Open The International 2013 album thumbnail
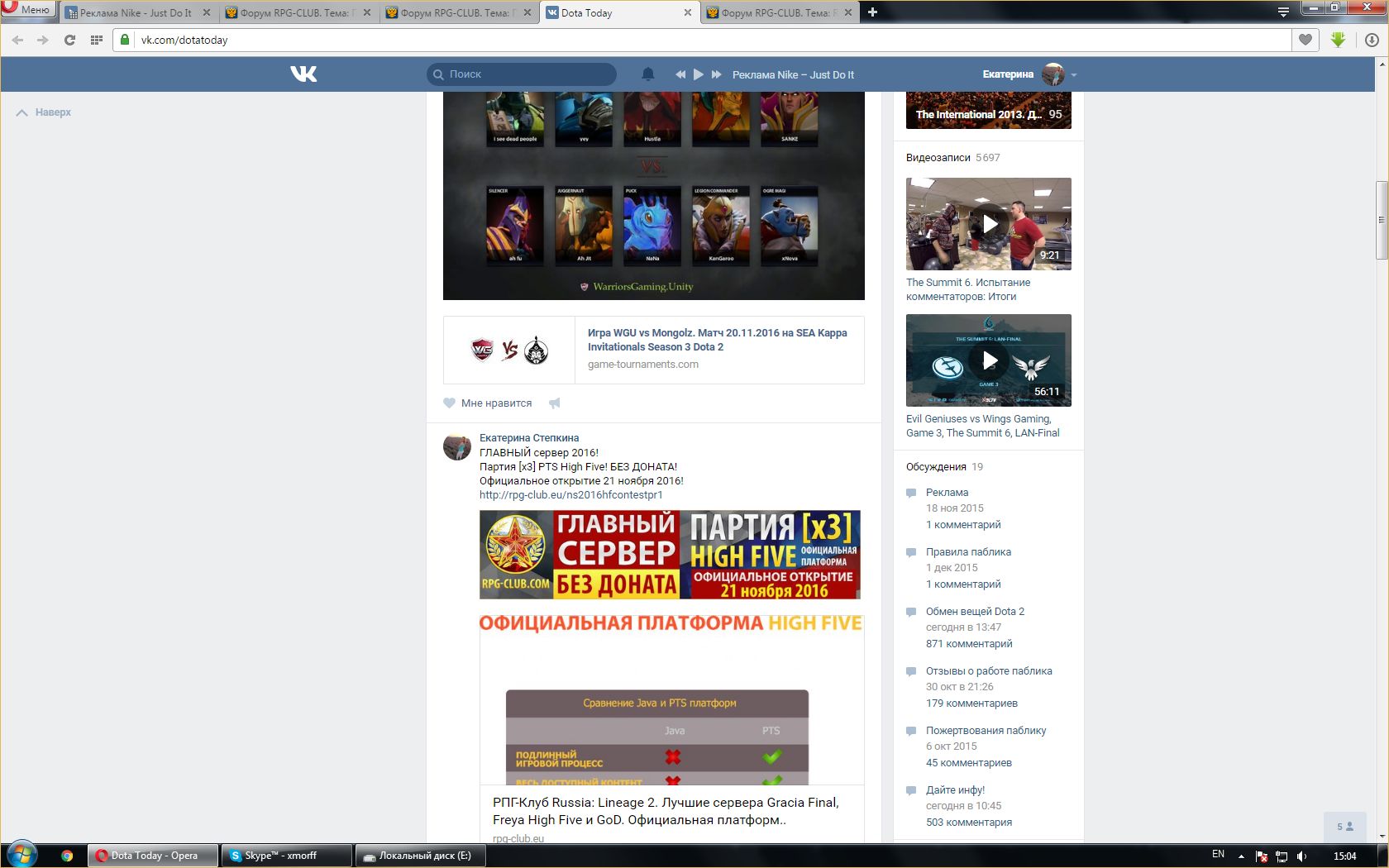Viewport: 1389px width, 868px height. point(989,111)
